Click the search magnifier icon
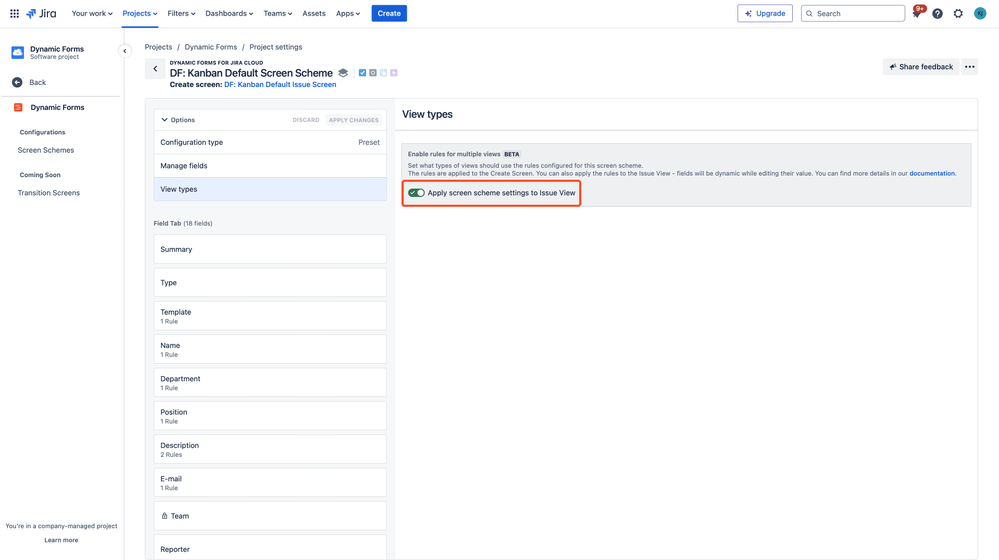Screen dimensions: 999x560 pos(810,13)
